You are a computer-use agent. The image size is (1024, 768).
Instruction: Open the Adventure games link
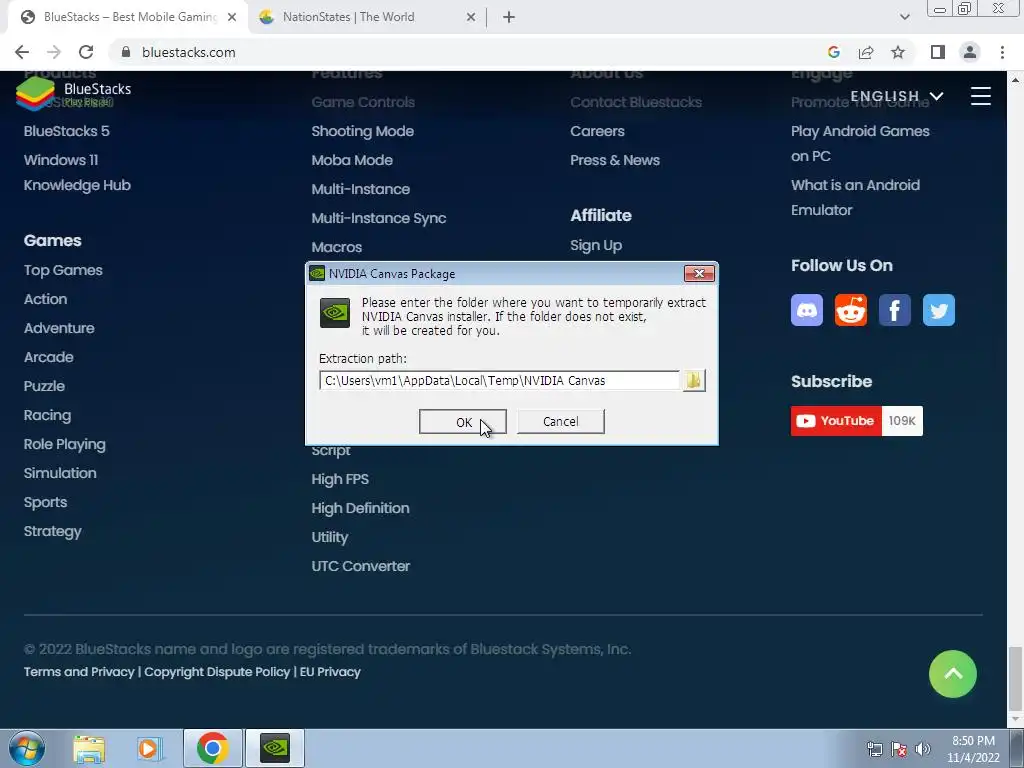coord(59,328)
